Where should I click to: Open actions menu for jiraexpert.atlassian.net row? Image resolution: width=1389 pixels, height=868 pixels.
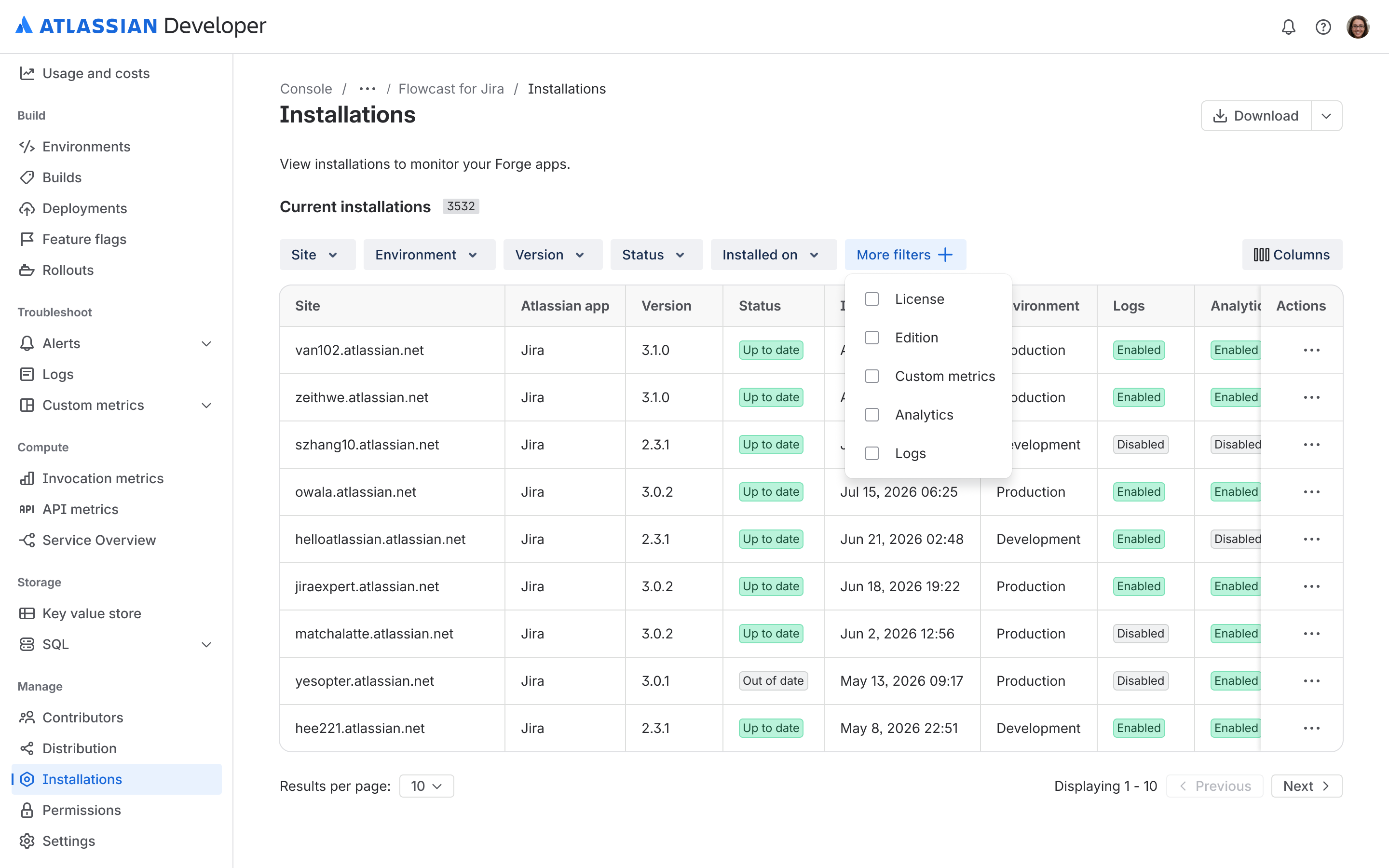(x=1311, y=587)
